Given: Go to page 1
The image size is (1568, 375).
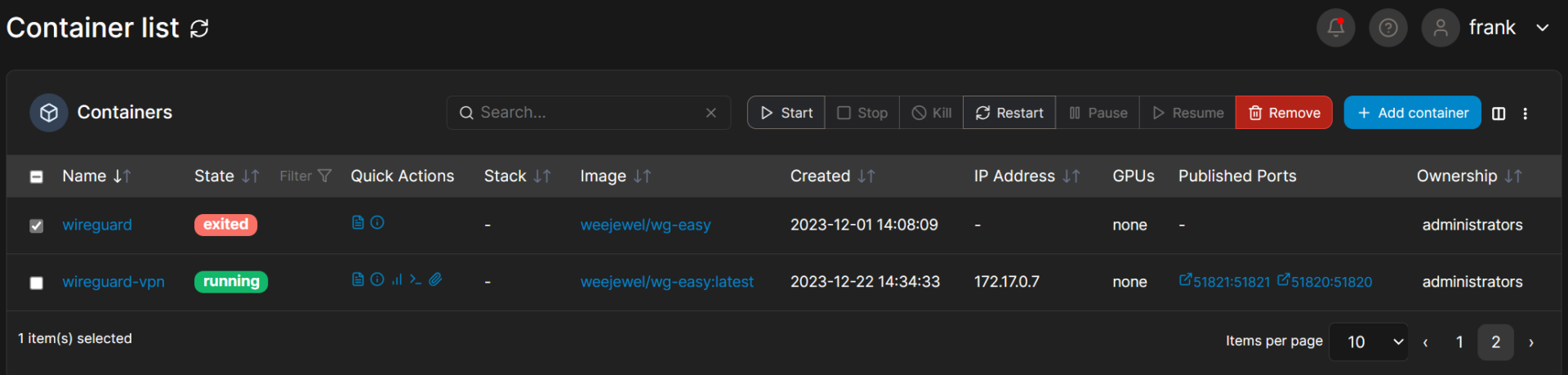Looking at the screenshot, I should click(1459, 342).
